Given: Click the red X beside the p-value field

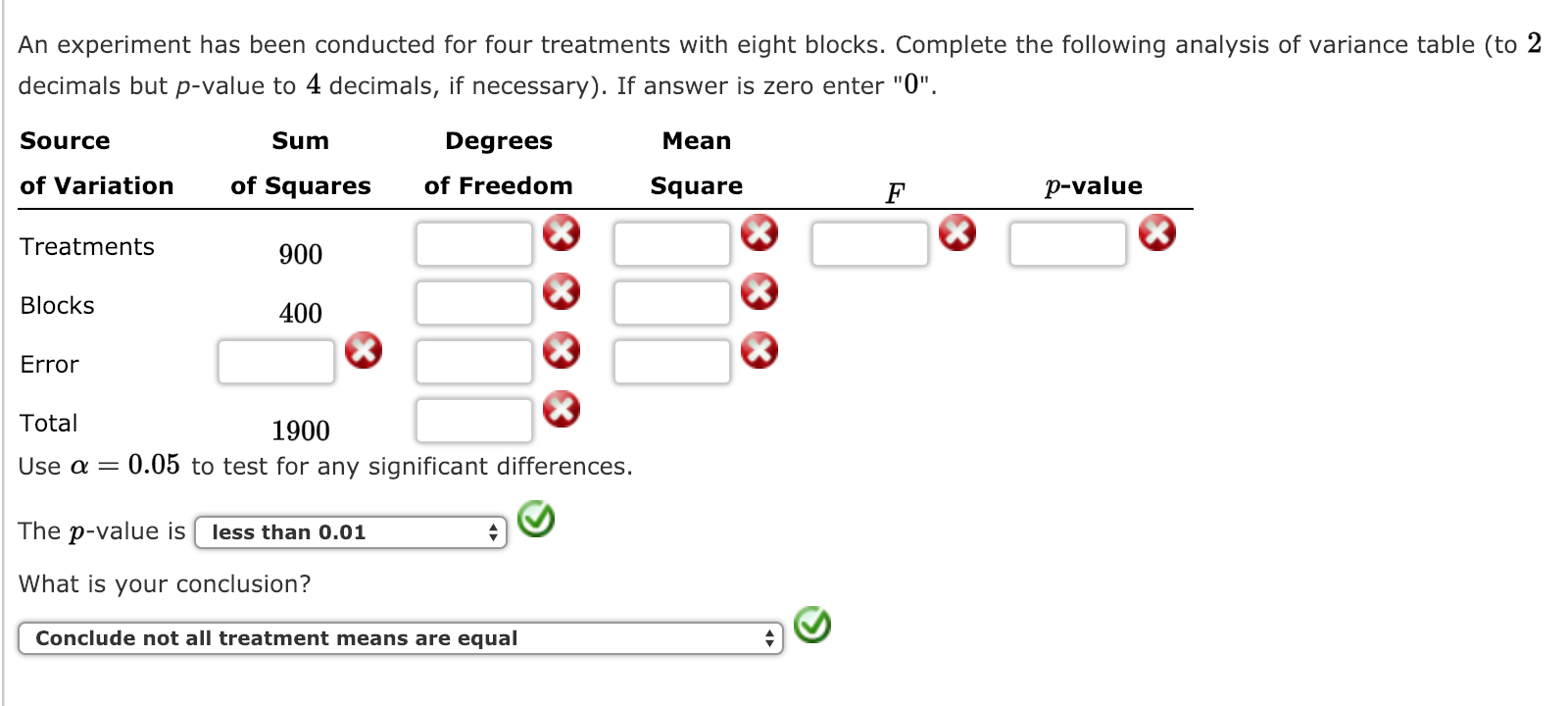Looking at the screenshot, I should click(1156, 232).
